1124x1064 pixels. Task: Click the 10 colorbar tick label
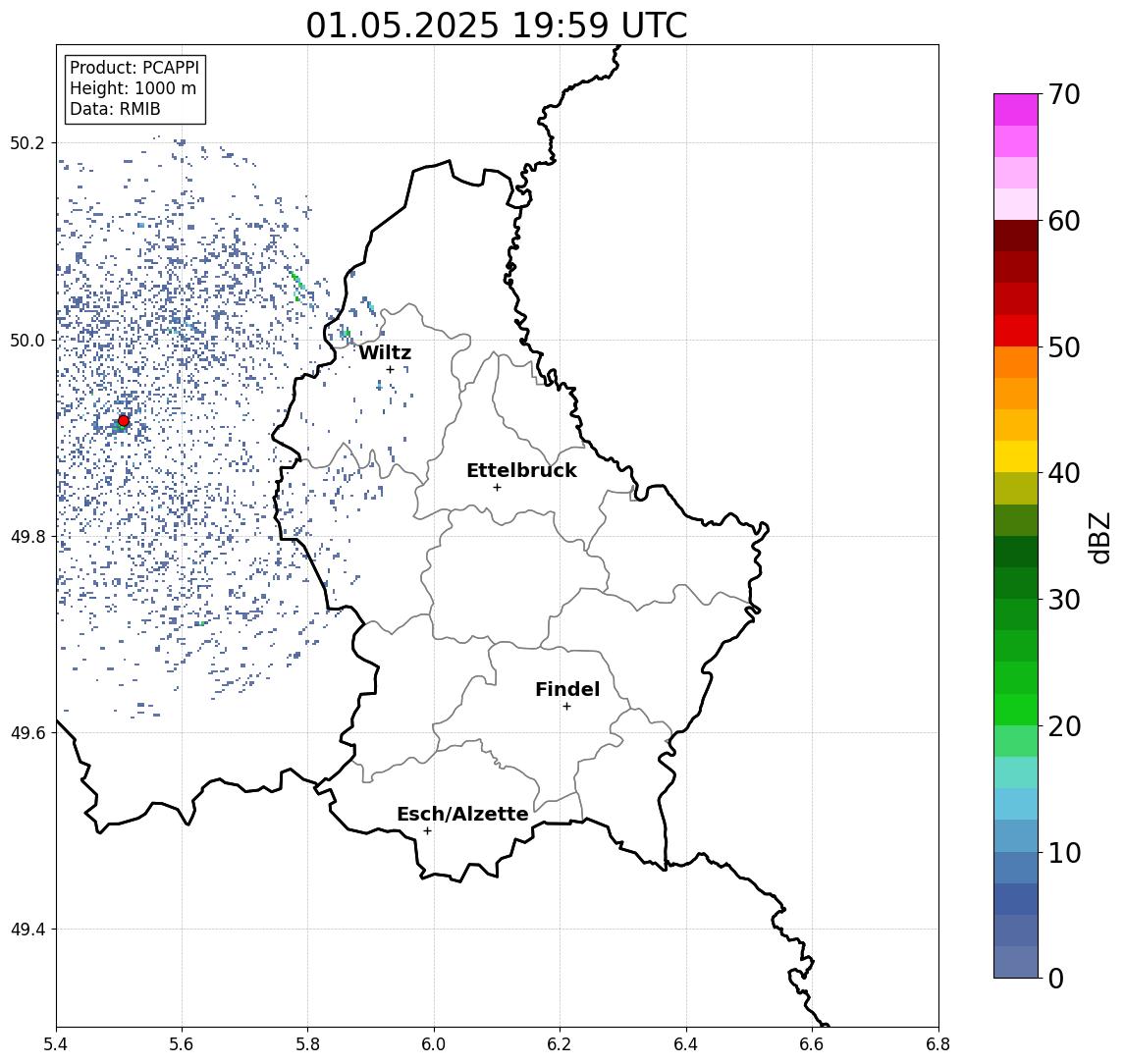coord(1064,853)
